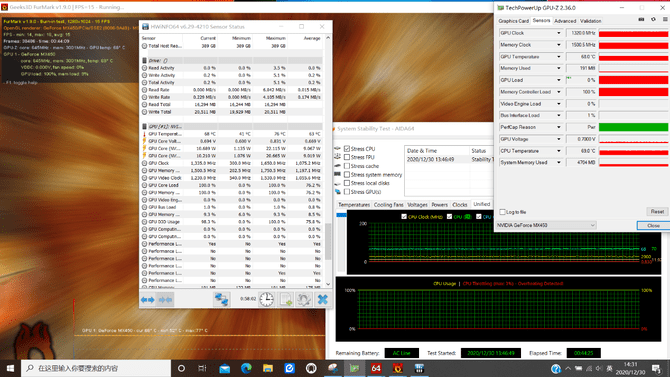Enable the Stress FPU checkbox
This screenshot has height=377, width=670.
coord(347,157)
